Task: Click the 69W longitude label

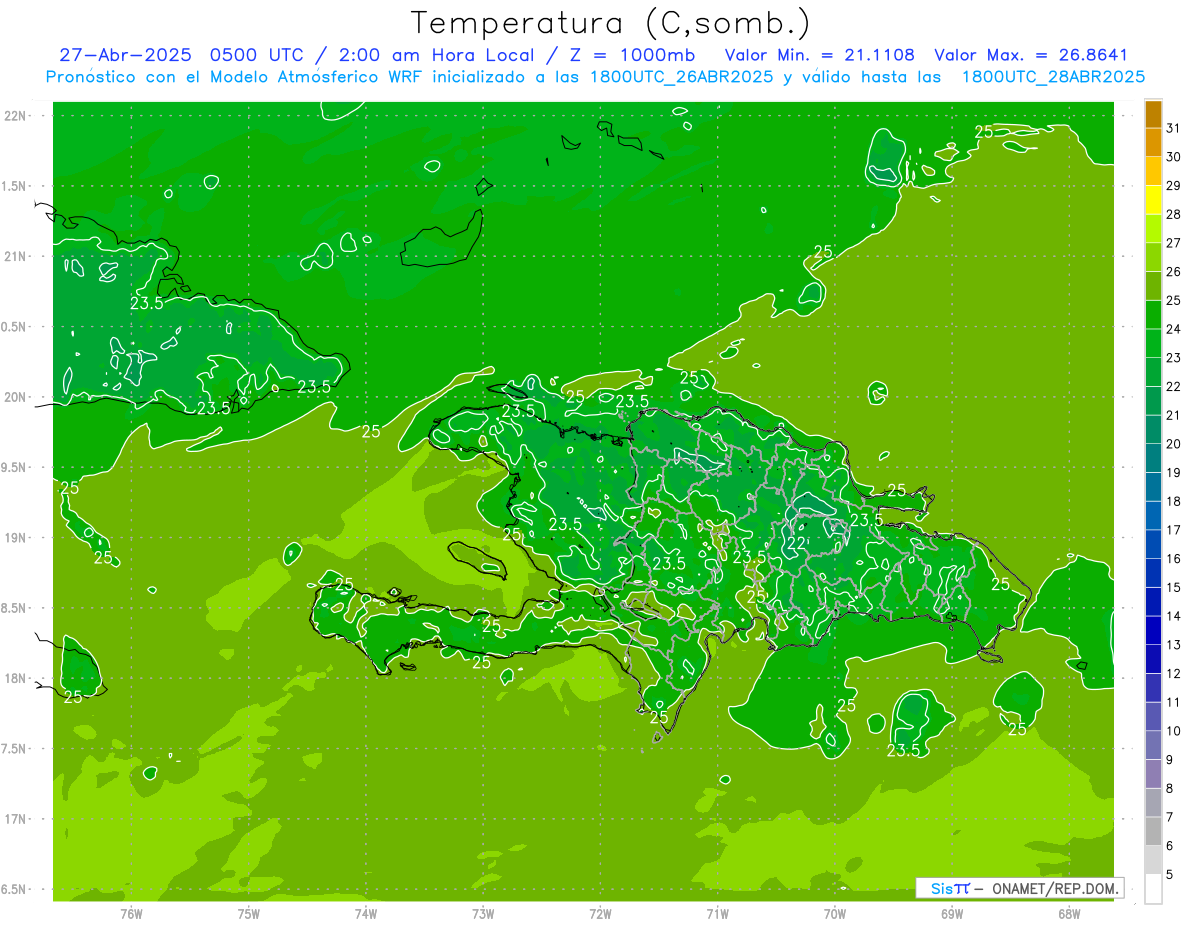Action: [952, 913]
